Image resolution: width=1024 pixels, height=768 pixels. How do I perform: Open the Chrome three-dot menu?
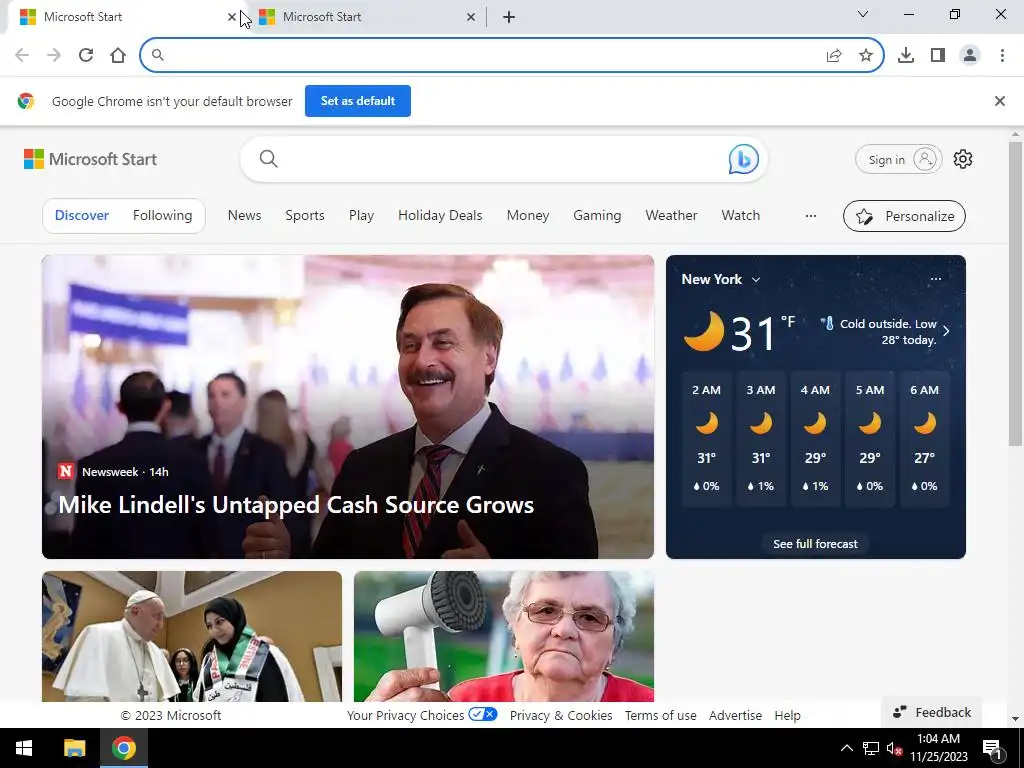pyautogui.click(x=1002, y=56)
